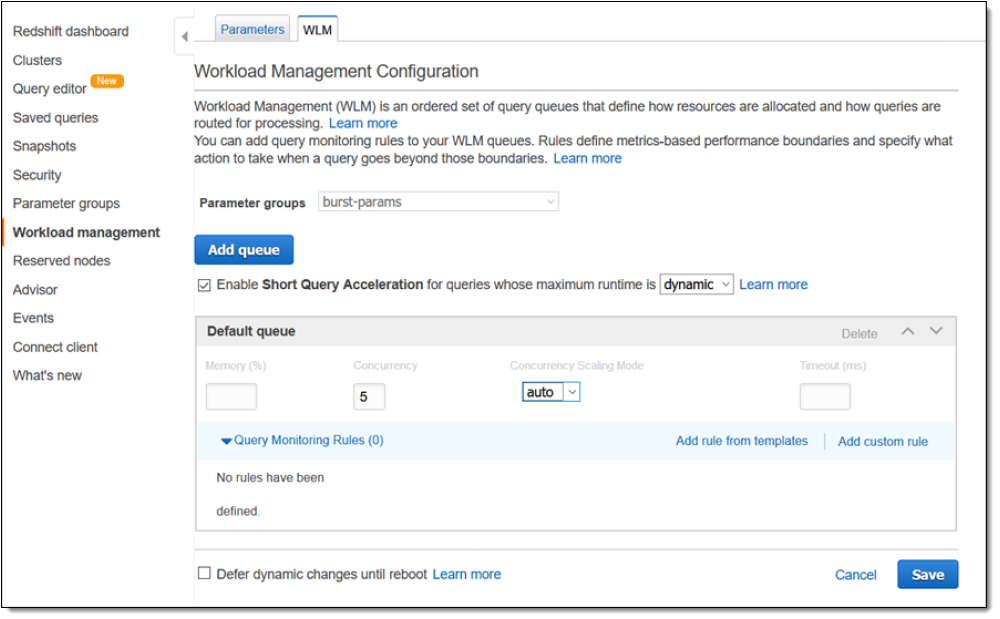This screenshot has height=619, width=1000.
Task: Open Security in the sidebar
Action: coord(37,175)
